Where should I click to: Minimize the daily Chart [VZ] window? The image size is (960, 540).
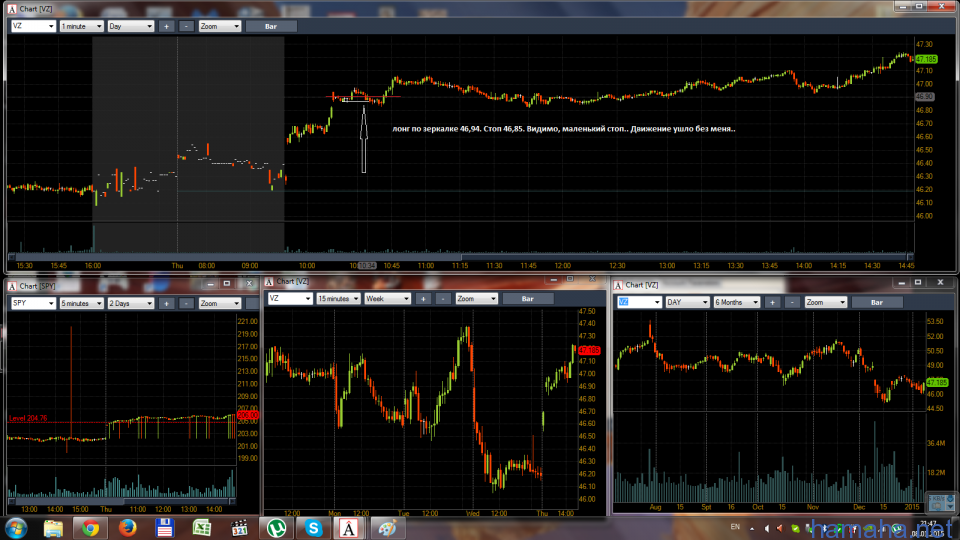coord(901,283)
